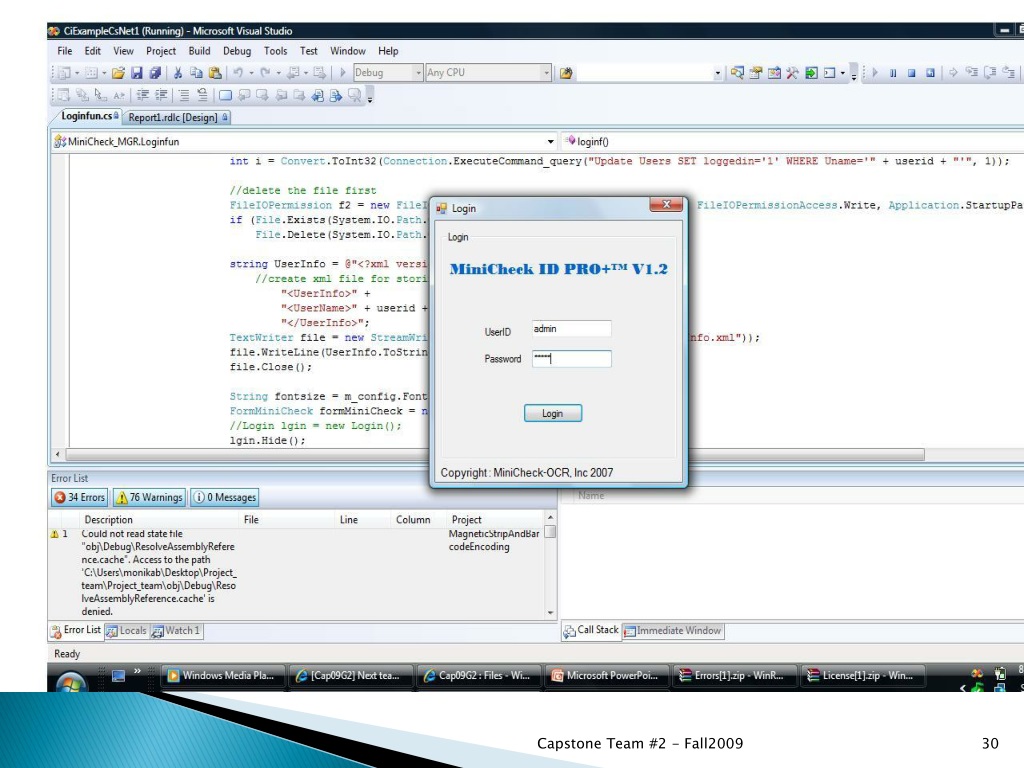The image size is (1024, 768).
Task: Click the Step Out debug icon
Action: pyautogui.click(x=1009, y=73)
